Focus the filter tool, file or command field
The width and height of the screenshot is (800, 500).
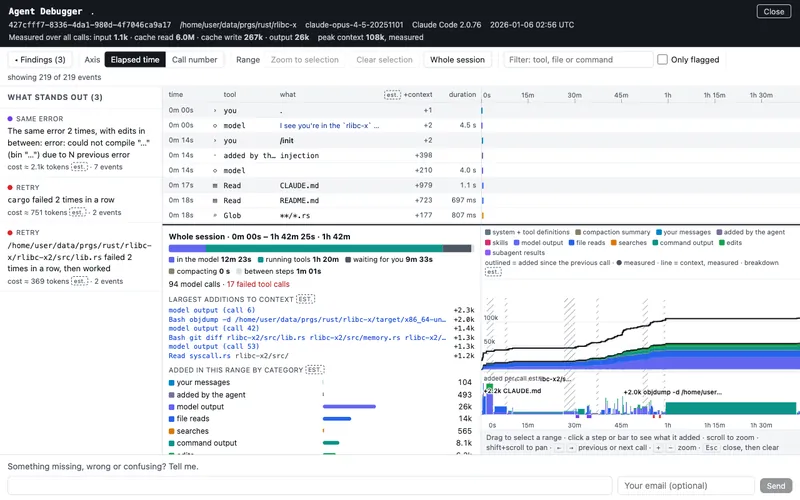(x=578, y=60)
